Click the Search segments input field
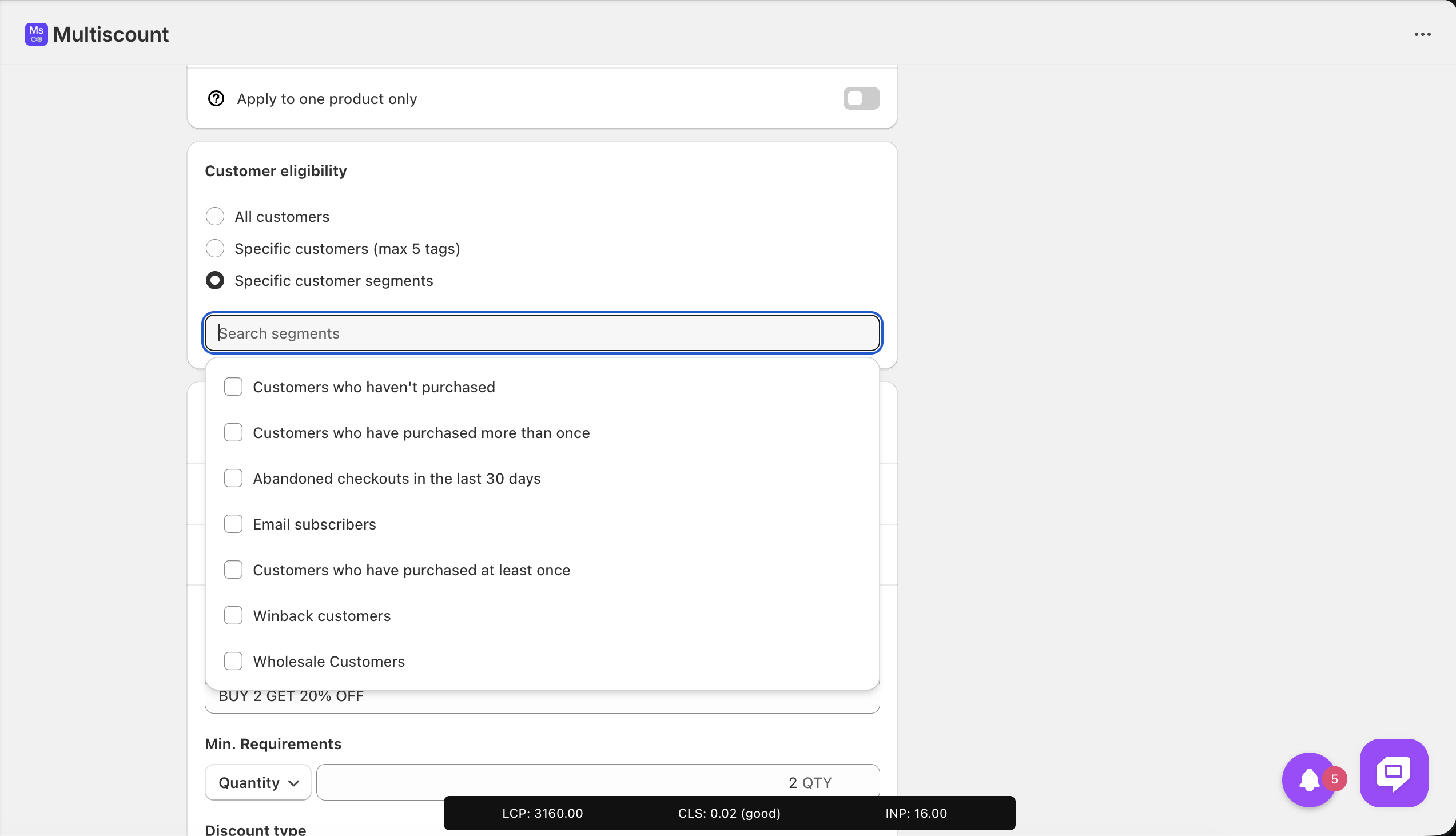This screenshot has width=1456, height=836. click(x=542, y=333)
